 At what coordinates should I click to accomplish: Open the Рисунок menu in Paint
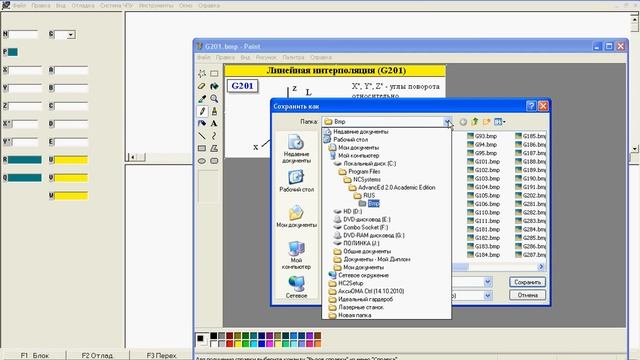(266, 58)
